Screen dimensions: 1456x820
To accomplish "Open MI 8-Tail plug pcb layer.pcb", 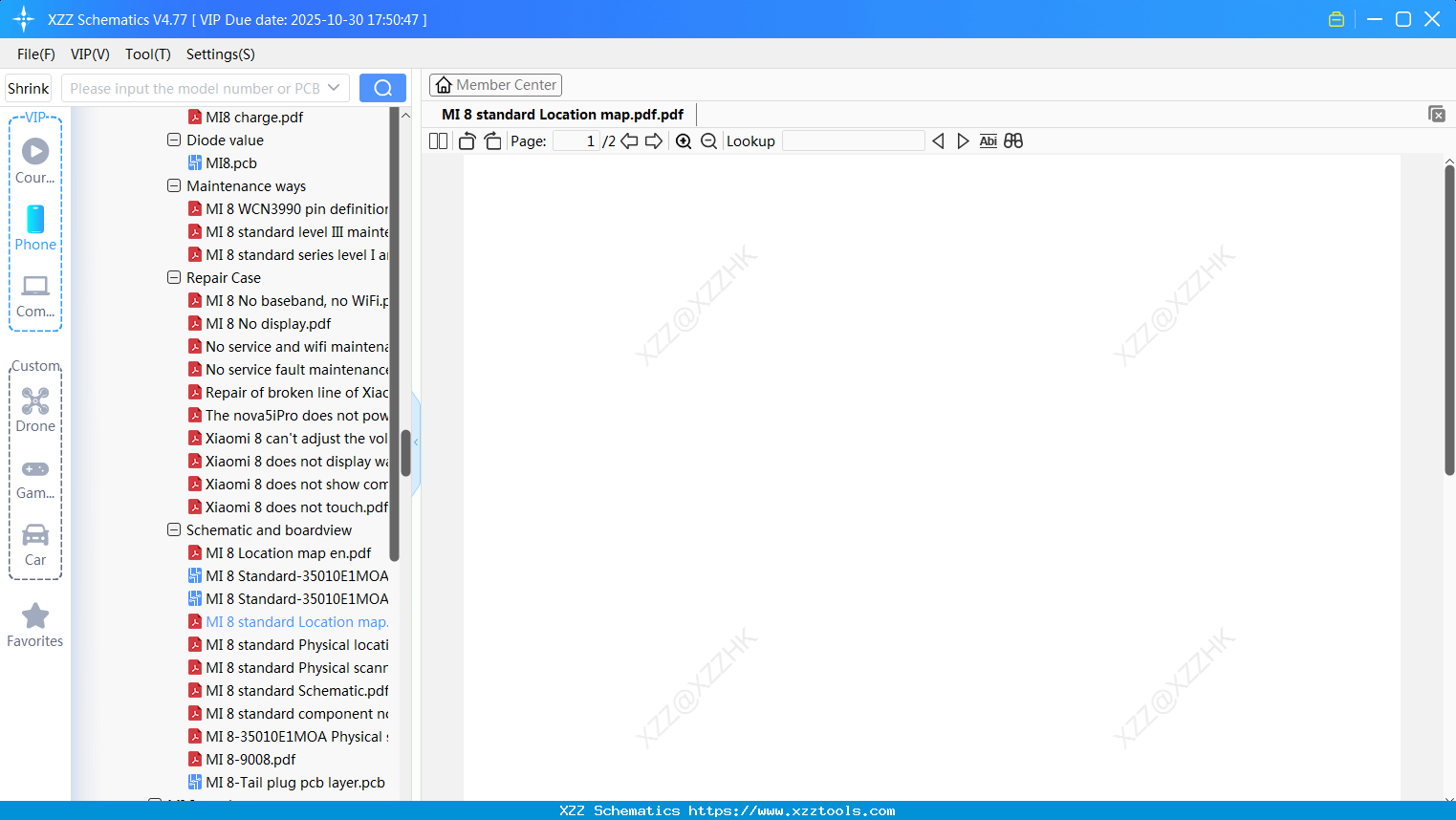I will [287, 782].
